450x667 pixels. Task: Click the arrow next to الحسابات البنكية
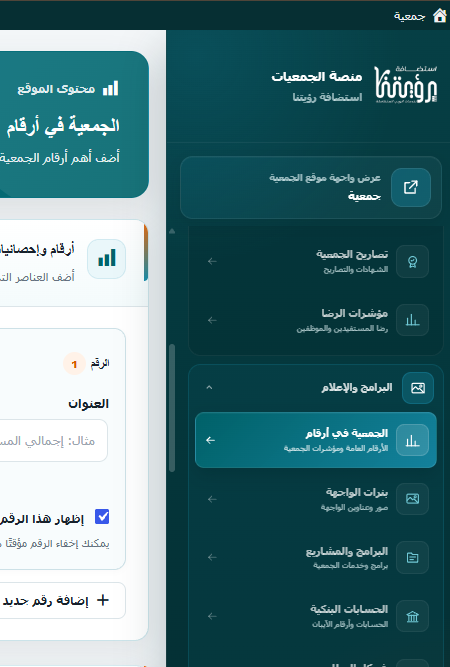click(x=212, y=616)
